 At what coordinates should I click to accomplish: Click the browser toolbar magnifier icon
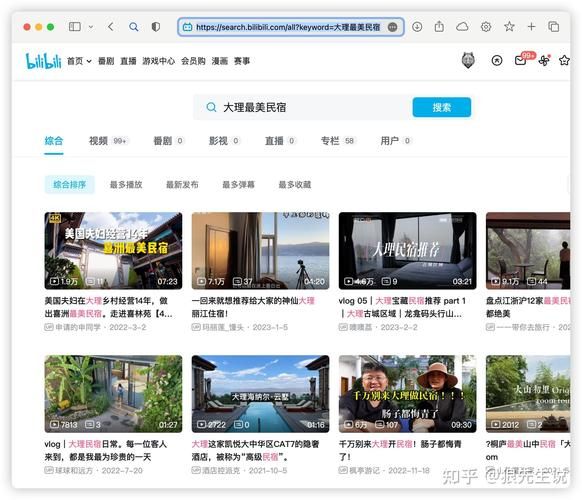[x=134, y=27]
